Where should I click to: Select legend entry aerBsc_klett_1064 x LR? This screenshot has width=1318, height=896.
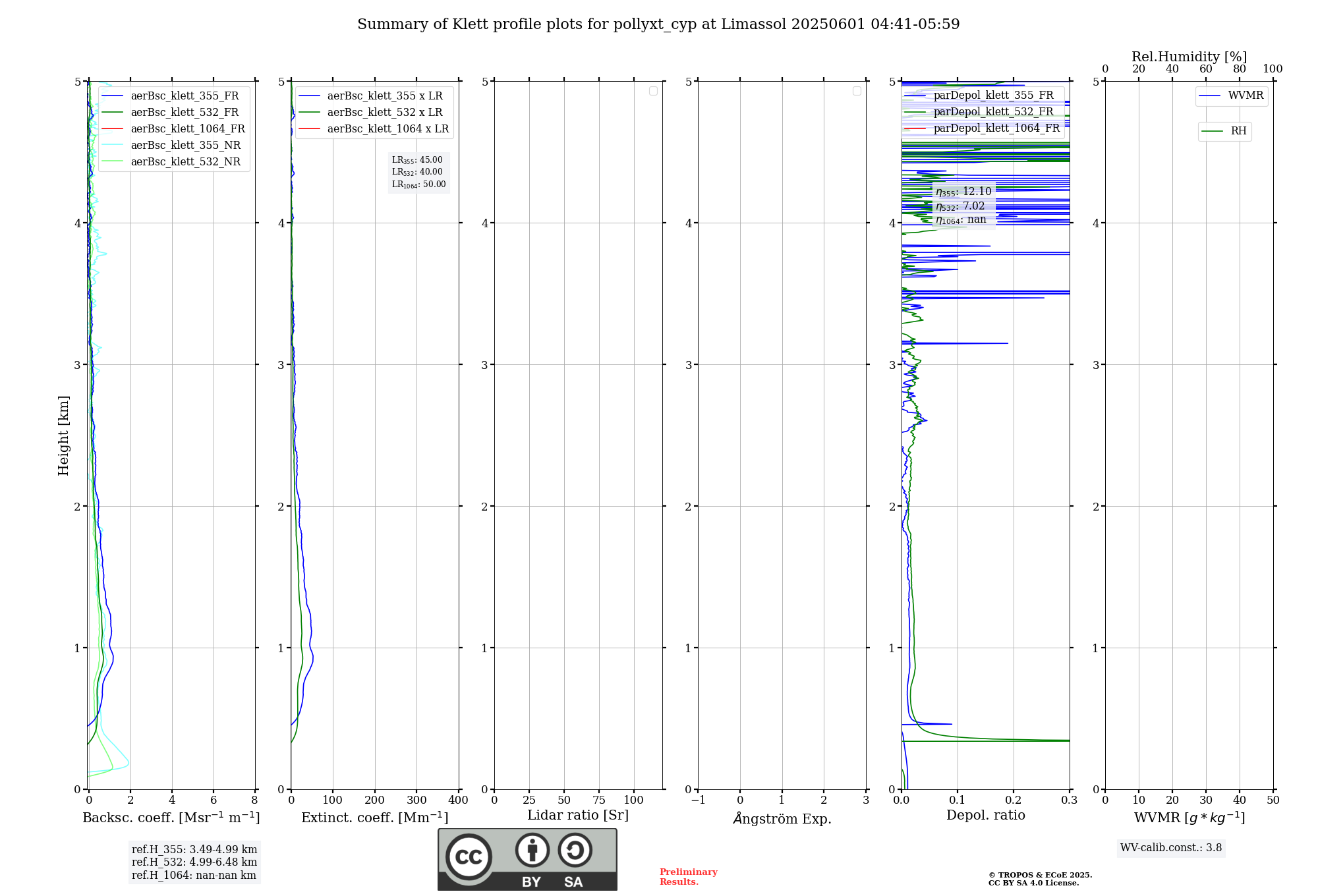(373, 129)
